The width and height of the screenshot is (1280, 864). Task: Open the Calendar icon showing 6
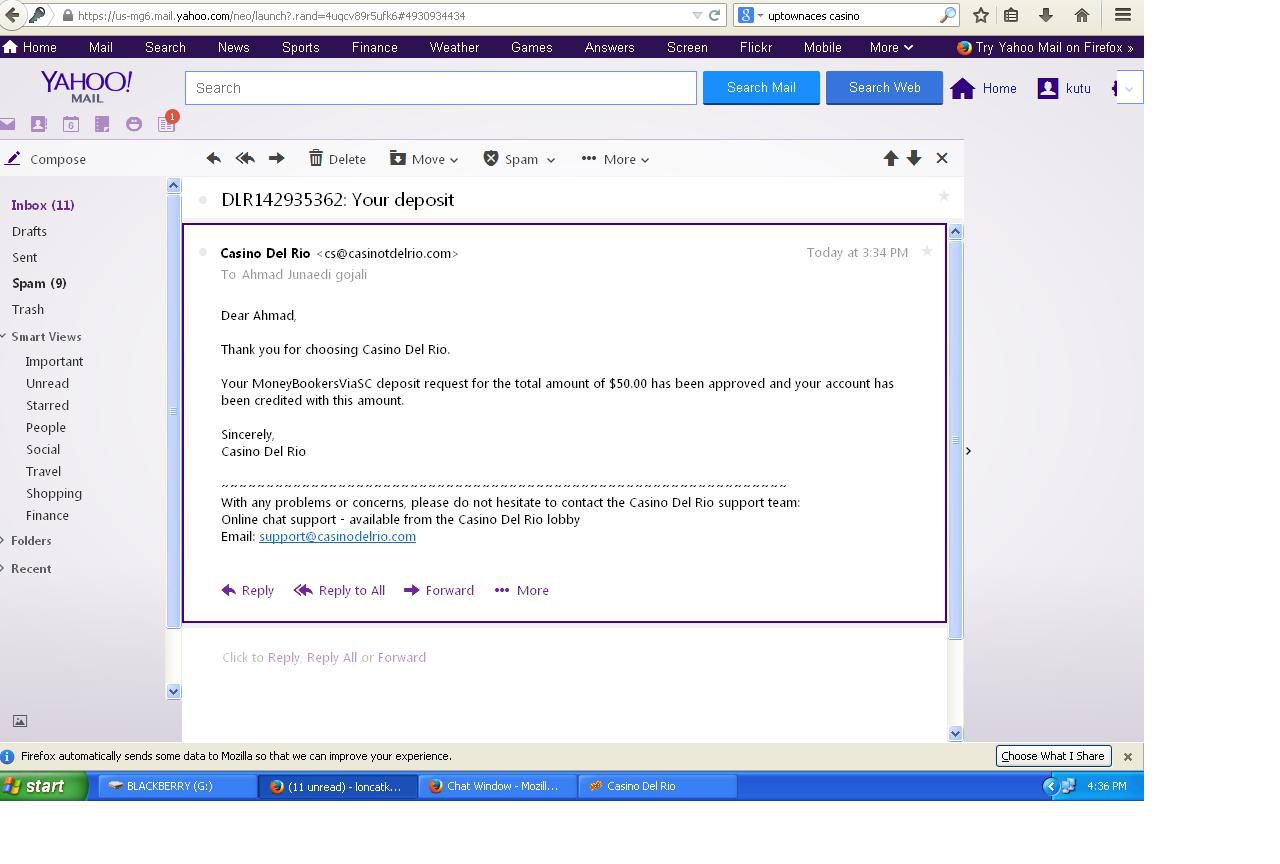[71, 124]
